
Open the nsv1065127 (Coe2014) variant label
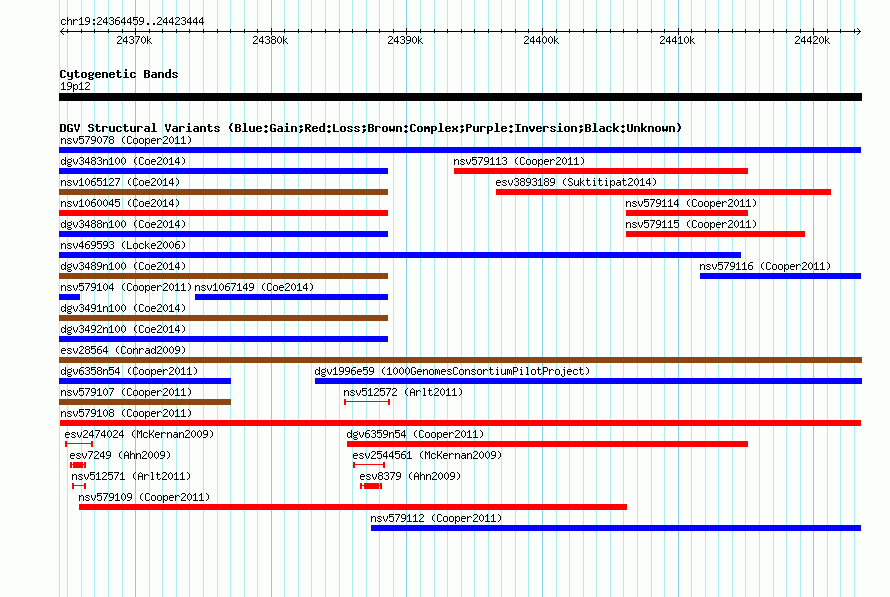[x=120, y=182]
